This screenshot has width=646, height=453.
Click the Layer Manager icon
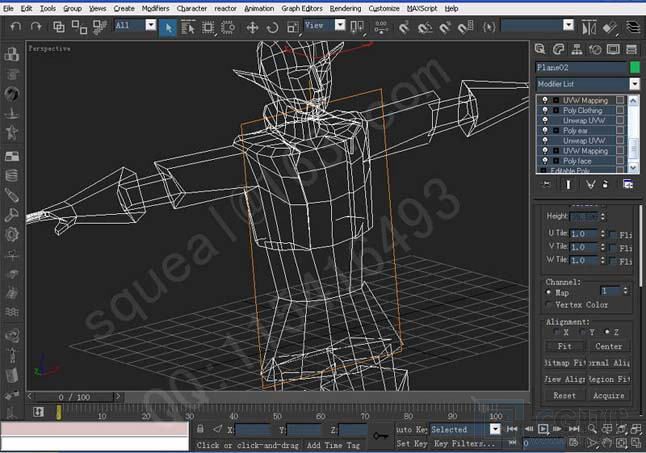point(632,28)
